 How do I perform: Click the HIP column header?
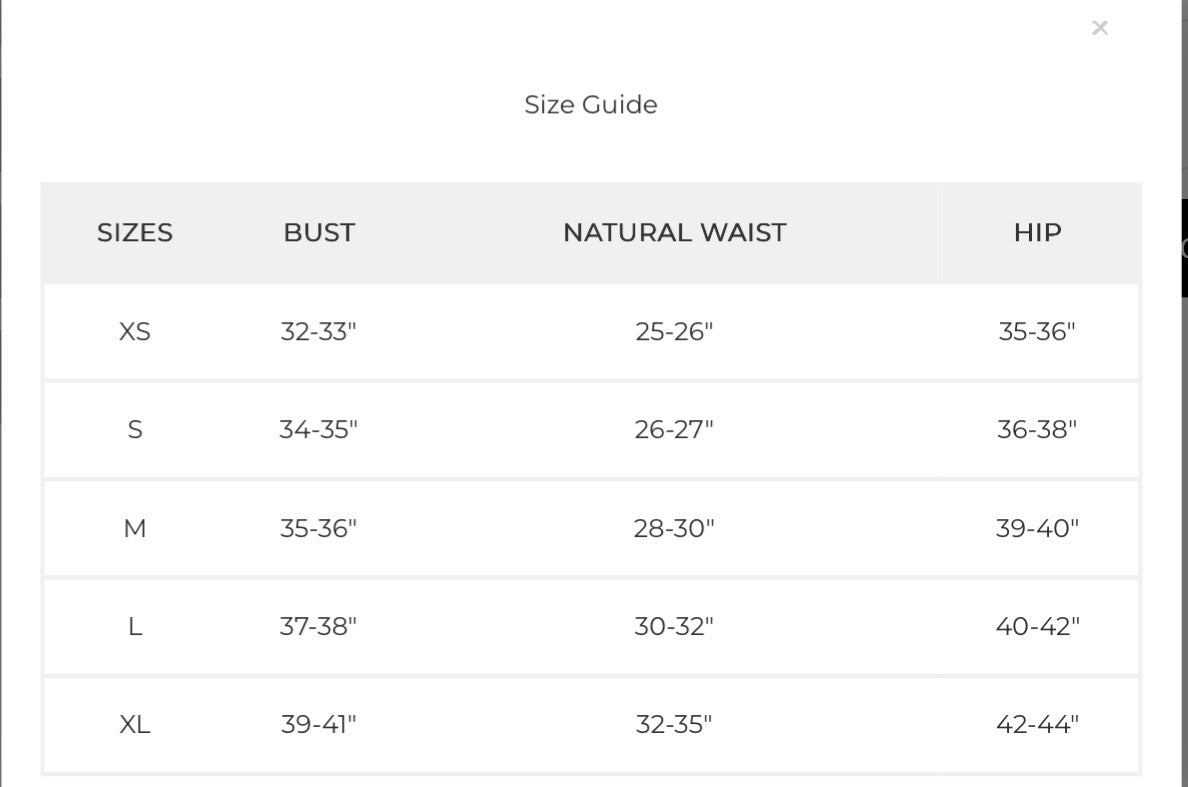pos(1037,233)
